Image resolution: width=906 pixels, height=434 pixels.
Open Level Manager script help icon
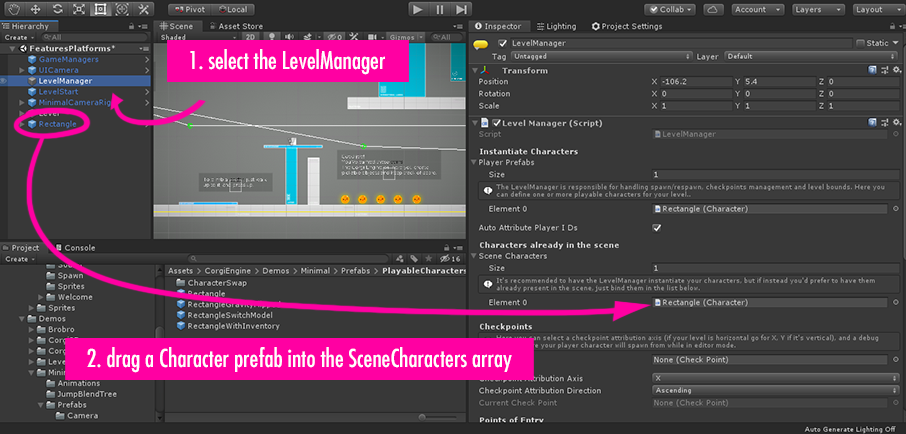tap(873, 122)
